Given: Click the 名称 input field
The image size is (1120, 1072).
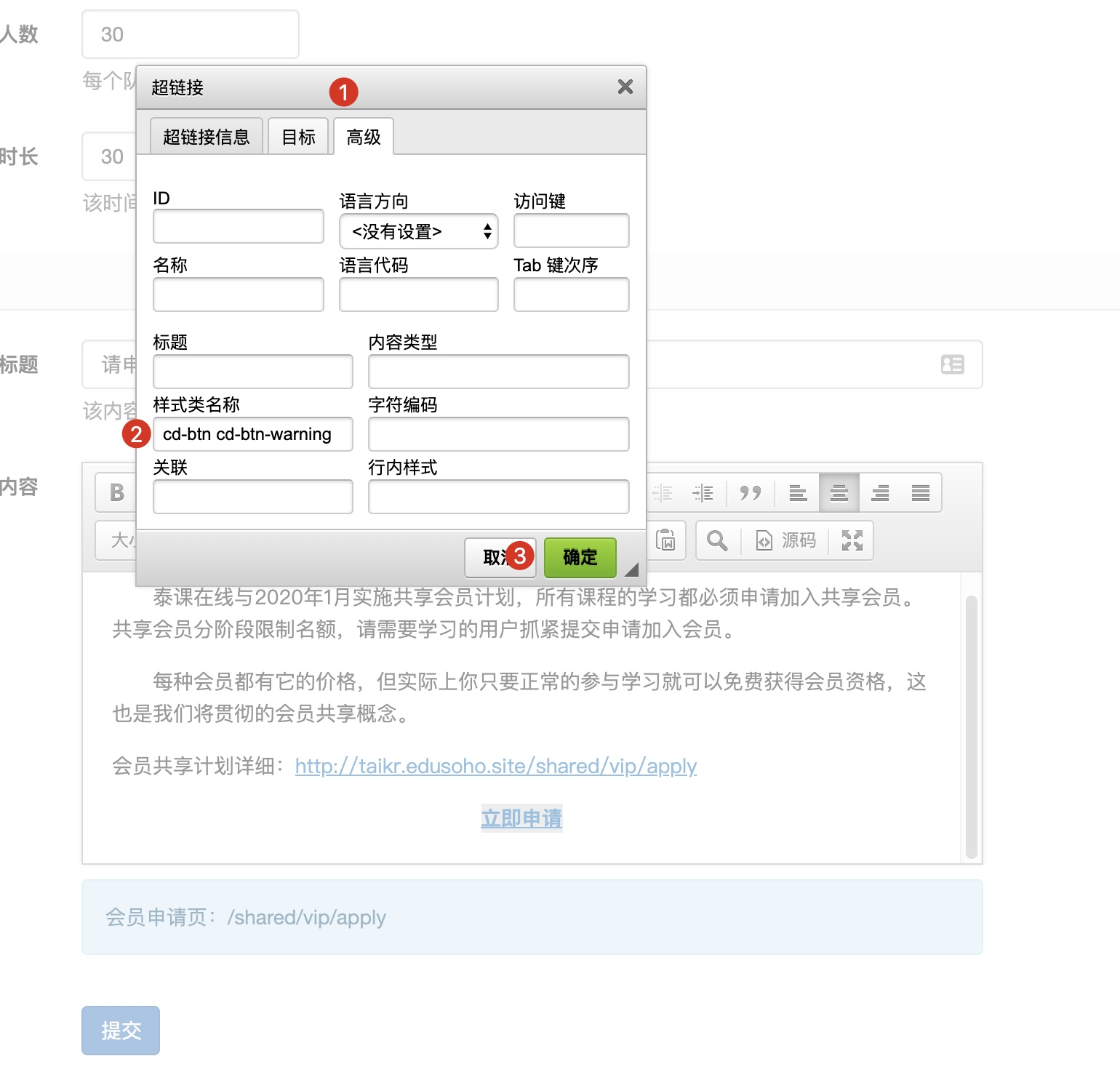Looking at the screenshot, I should pos(239,295).
